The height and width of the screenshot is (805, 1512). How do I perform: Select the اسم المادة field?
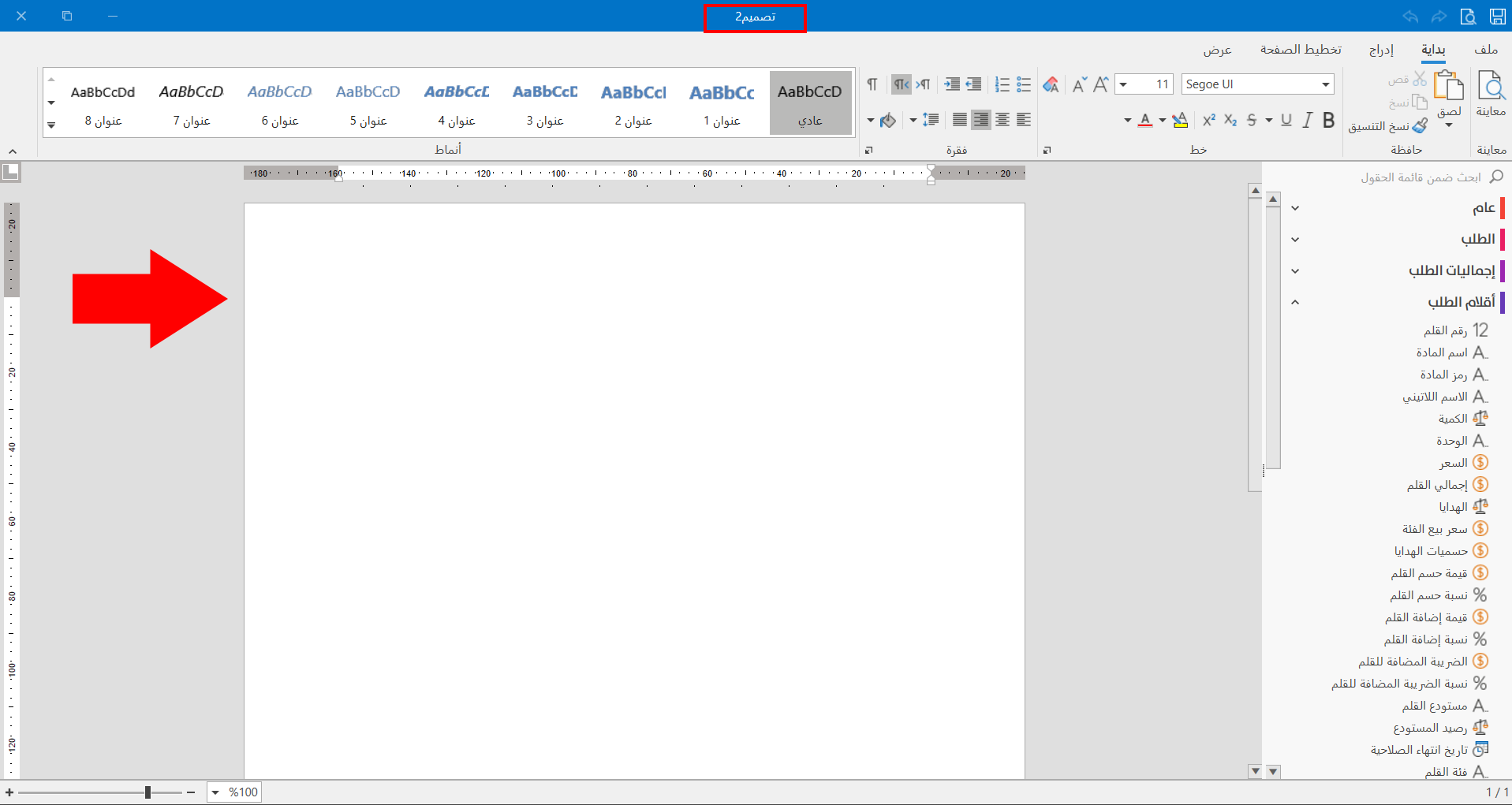click(x=1442, y=352)
